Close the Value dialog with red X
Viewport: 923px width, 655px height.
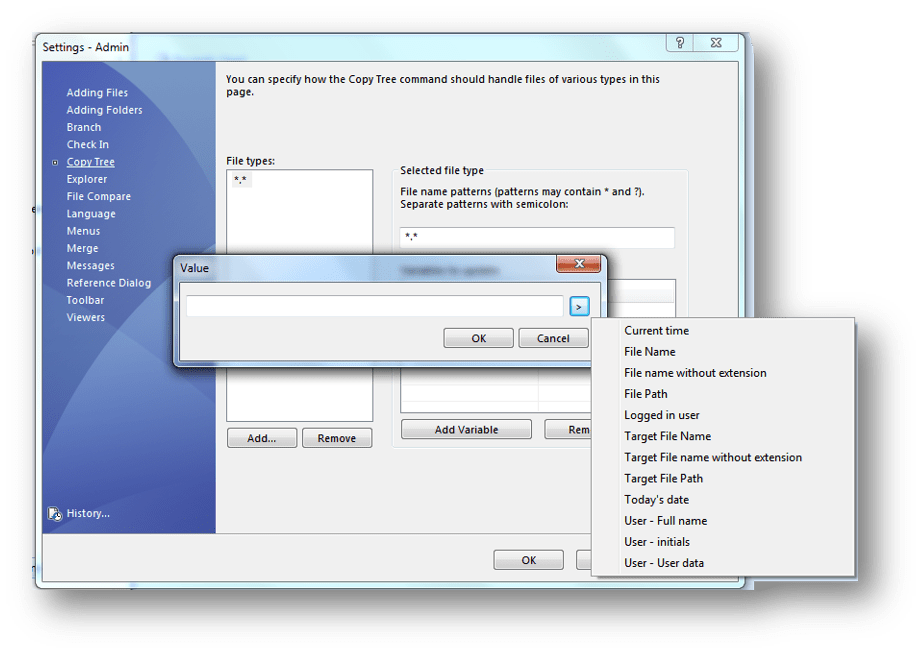point(579,264)
